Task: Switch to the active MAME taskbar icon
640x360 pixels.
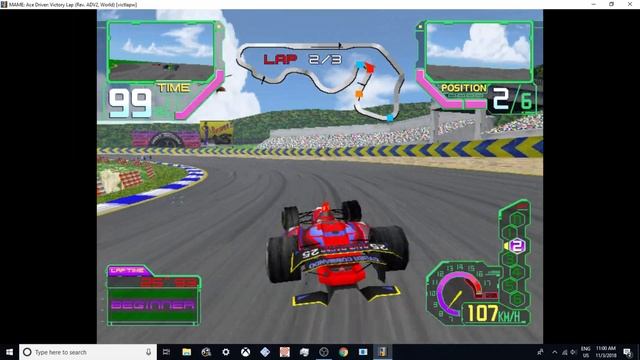Action: pyautogui.click(x=382, y=352)
